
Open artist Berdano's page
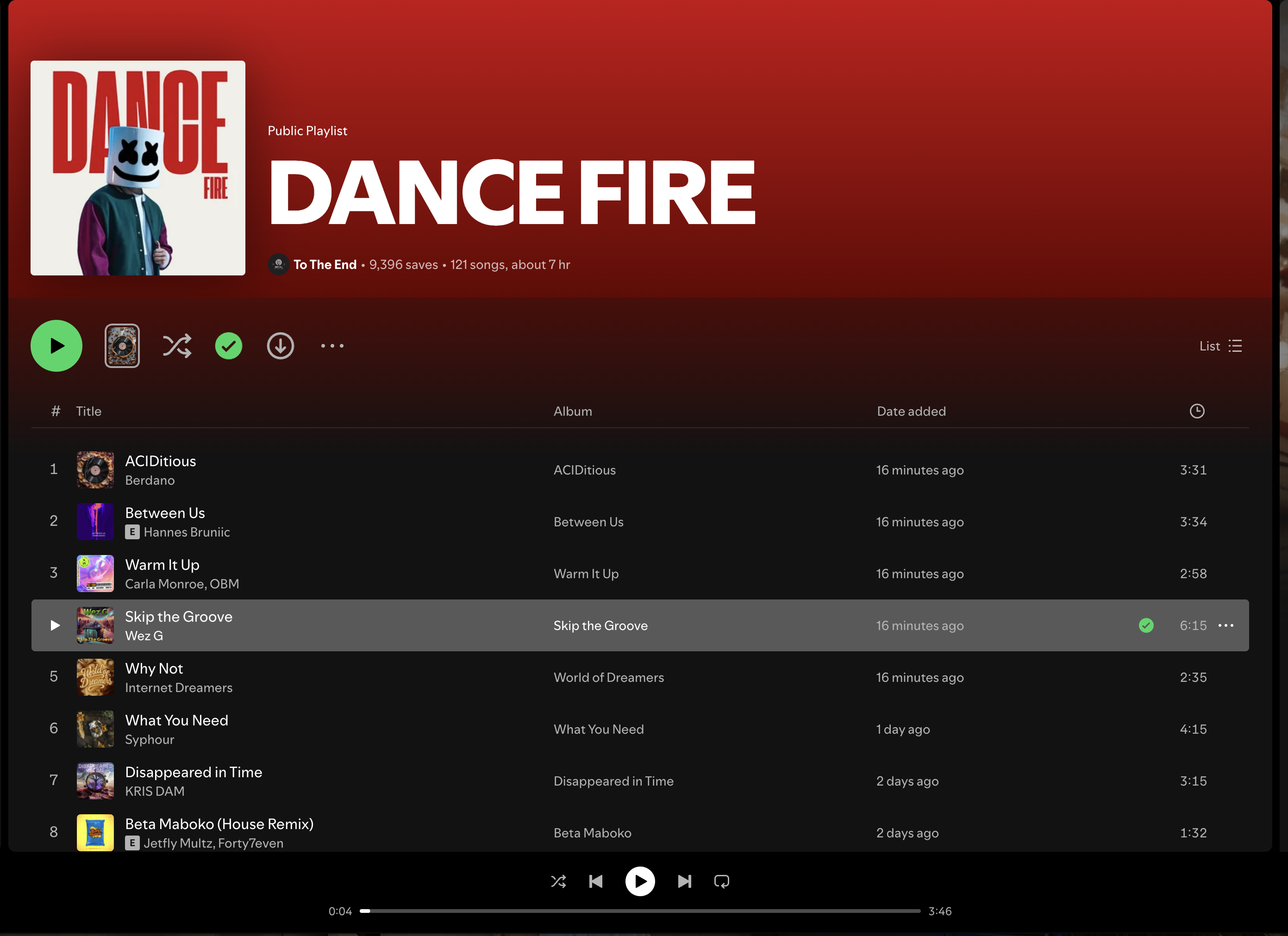coord(150,480)
